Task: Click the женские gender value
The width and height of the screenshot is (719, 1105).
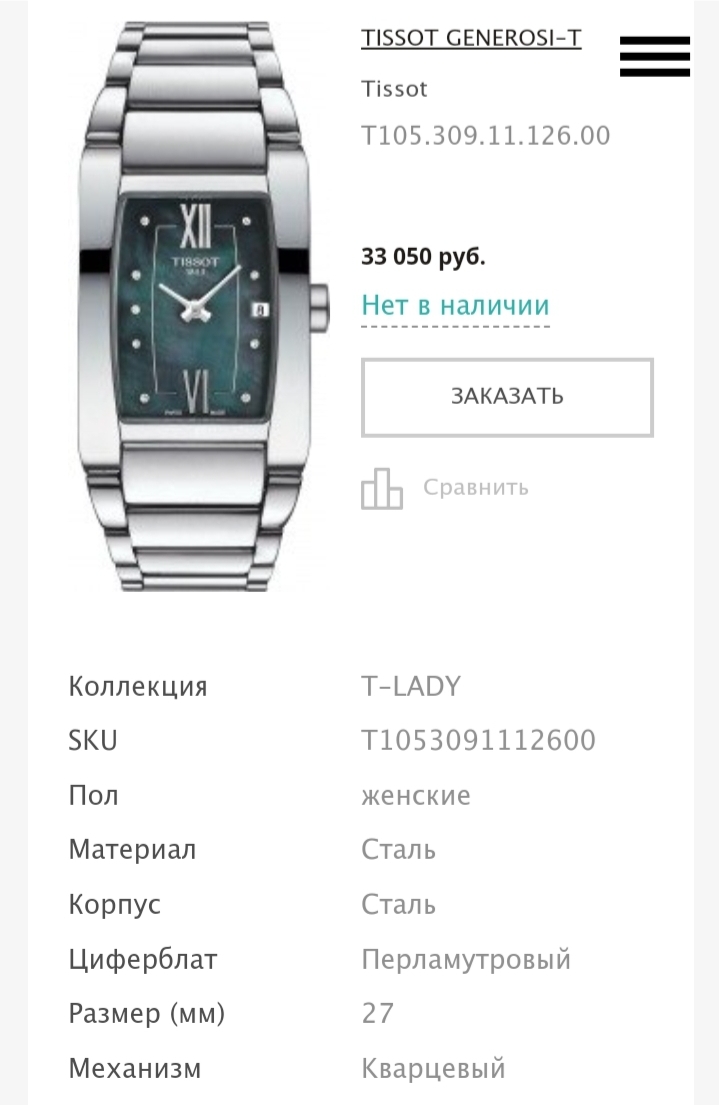Action: [416, 796]
